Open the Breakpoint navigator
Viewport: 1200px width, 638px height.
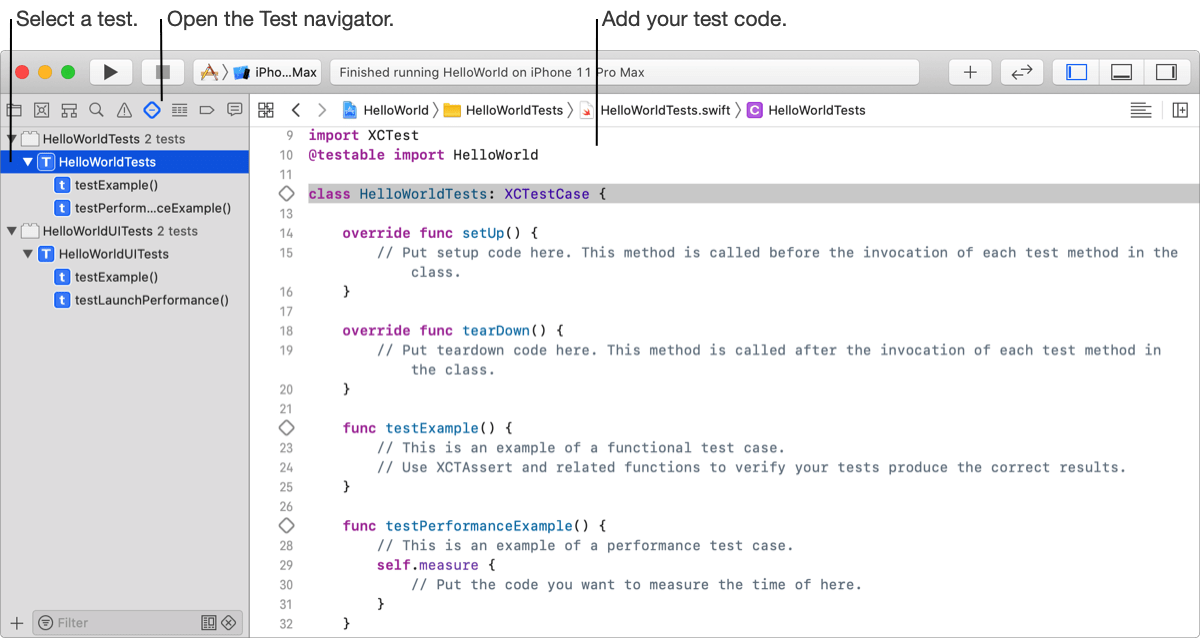click(207, 110)
